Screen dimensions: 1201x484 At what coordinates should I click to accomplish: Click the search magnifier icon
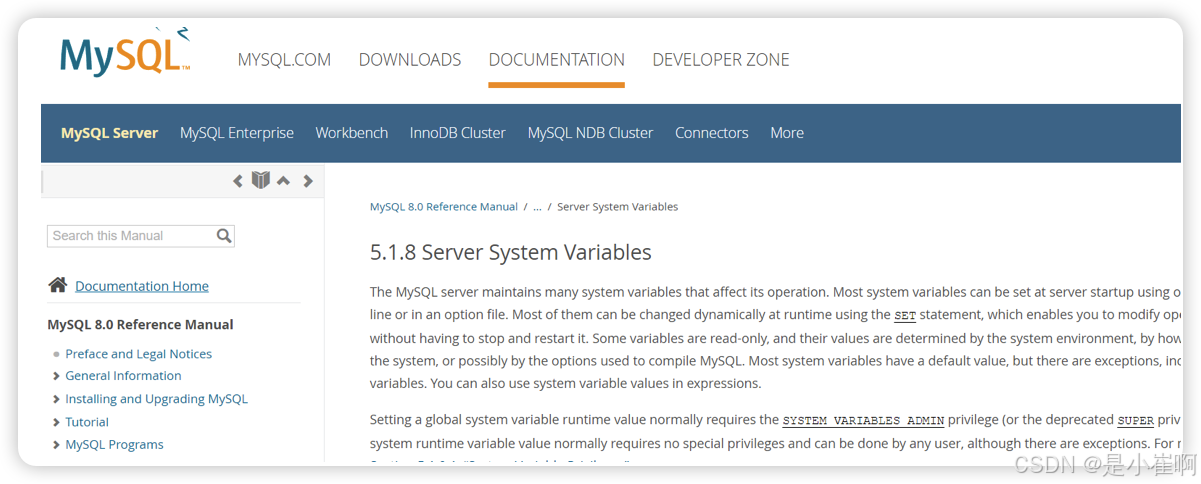point(224,236)
